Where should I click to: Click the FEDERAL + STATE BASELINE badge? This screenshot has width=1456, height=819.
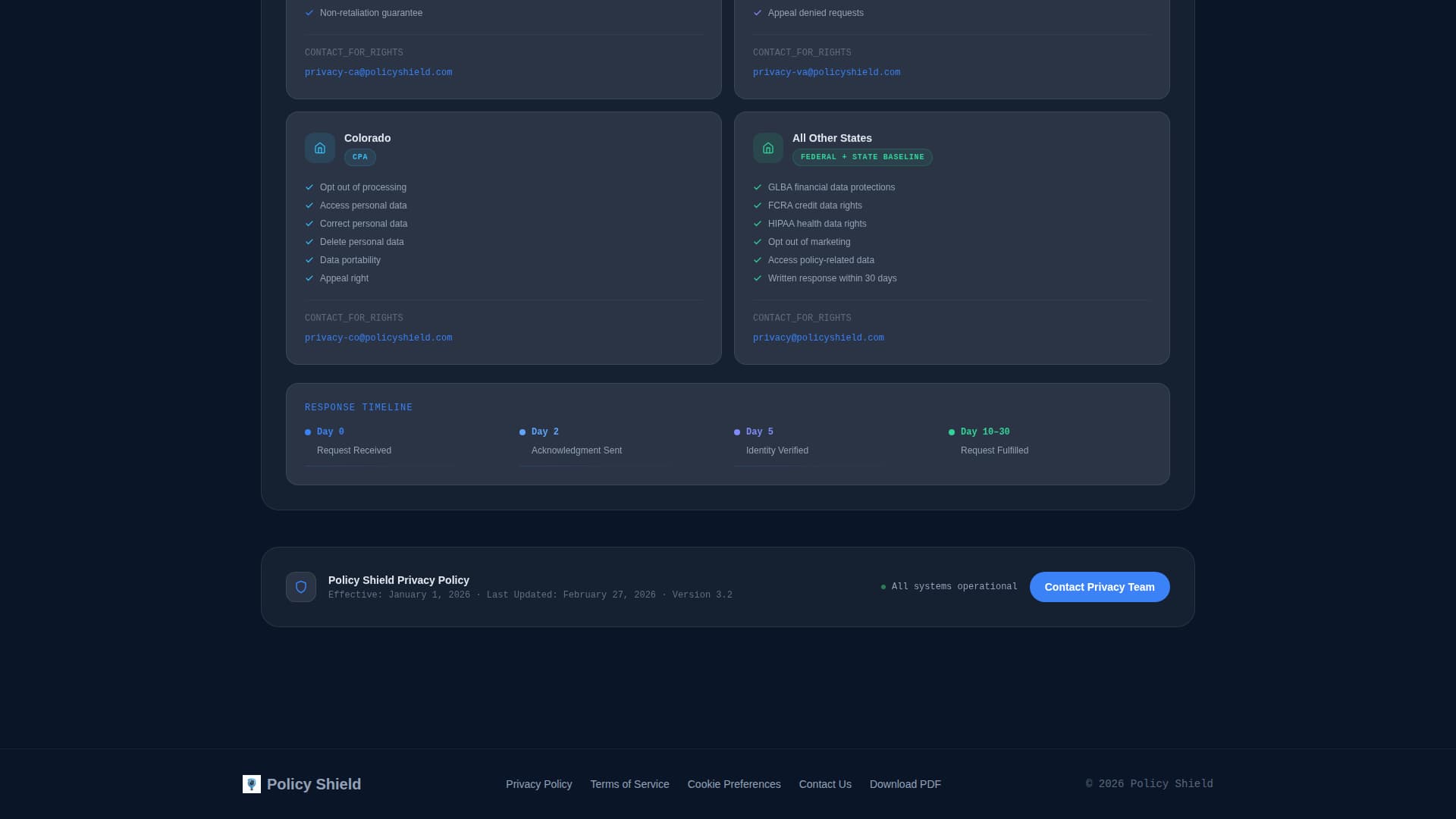tap(861, 157)
